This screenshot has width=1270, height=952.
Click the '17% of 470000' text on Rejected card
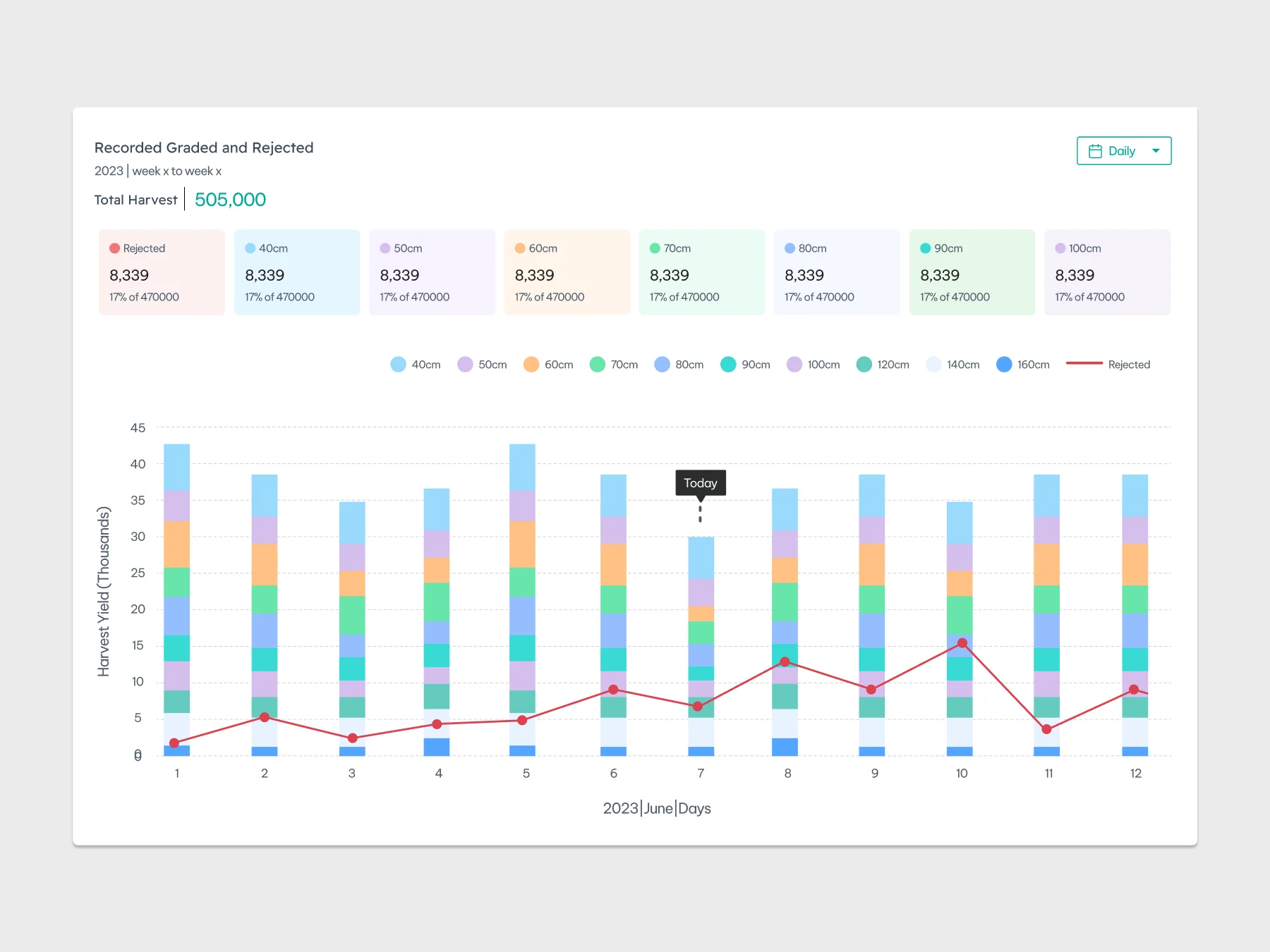(x=144, y=297)
